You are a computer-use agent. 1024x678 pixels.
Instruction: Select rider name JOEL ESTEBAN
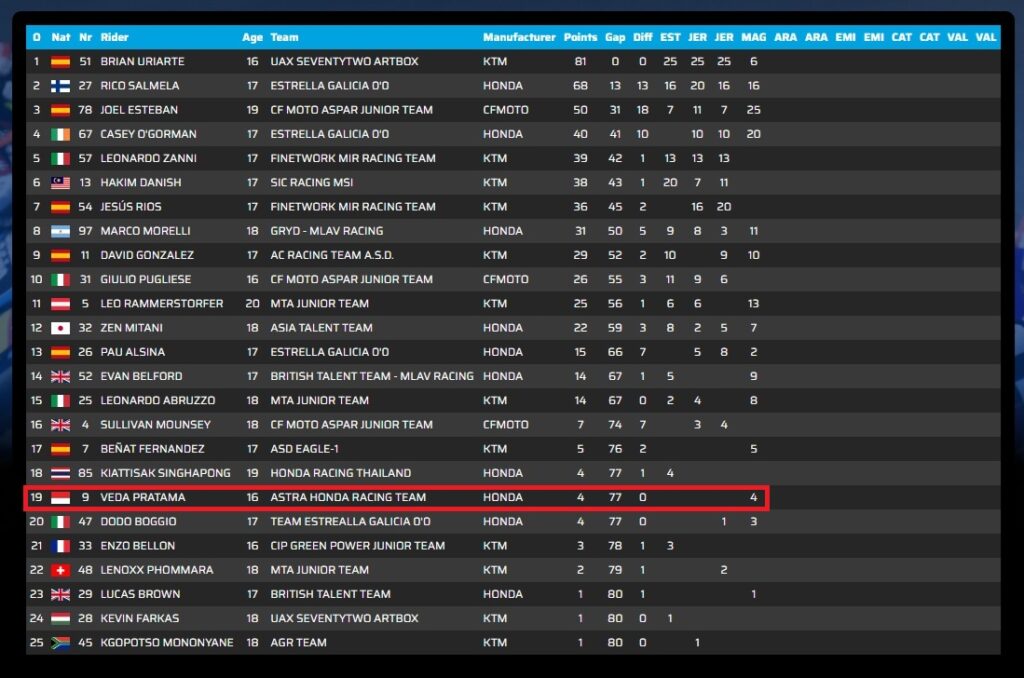[139, 110]
